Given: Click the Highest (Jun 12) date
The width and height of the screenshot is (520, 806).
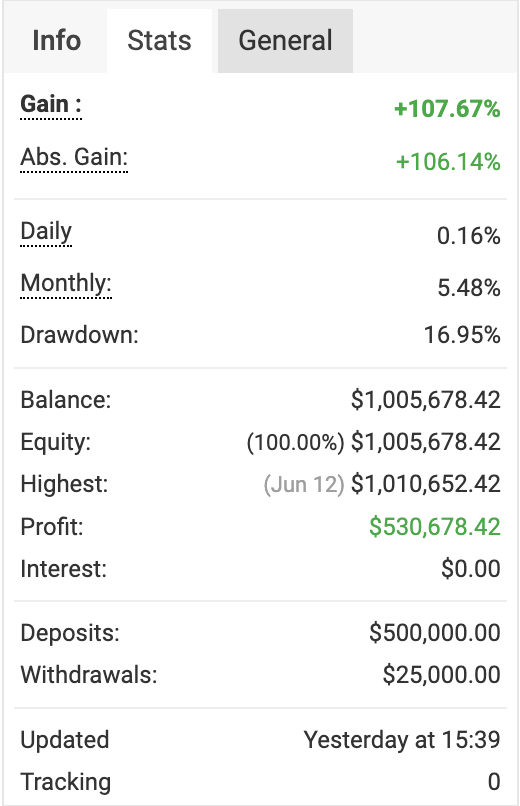Looking at the screenshot, I should click(x=304, y=485).
